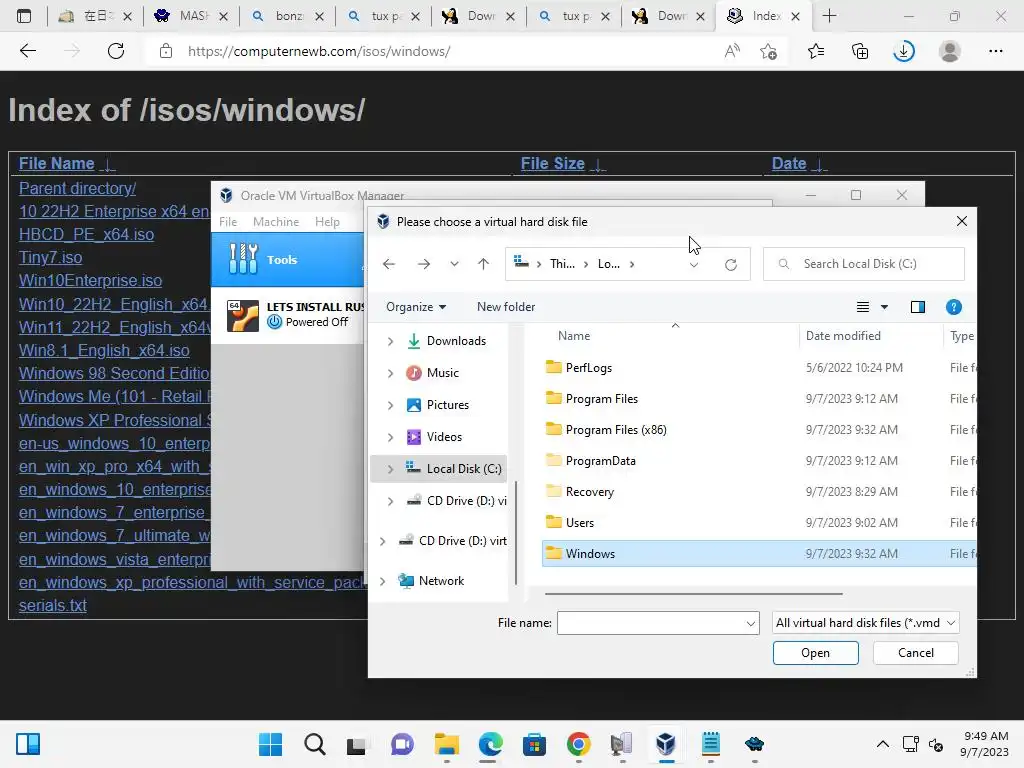Open the Help menu in VirtualBox Manager

(327, 222)
